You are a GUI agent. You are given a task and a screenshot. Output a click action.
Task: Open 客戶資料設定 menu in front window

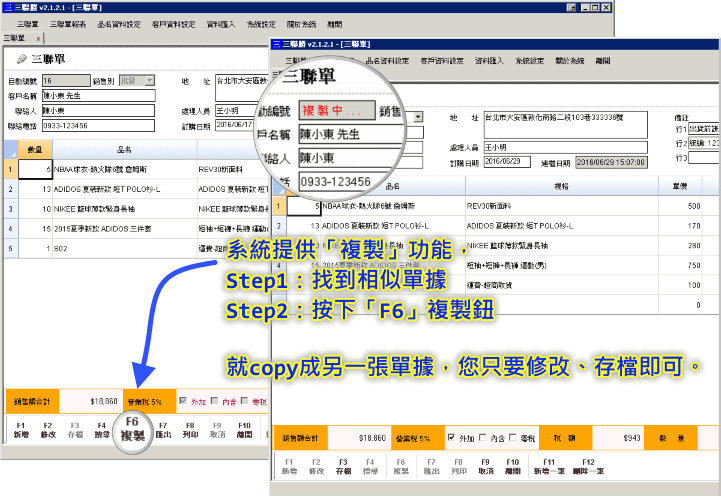tap(442, 61)
